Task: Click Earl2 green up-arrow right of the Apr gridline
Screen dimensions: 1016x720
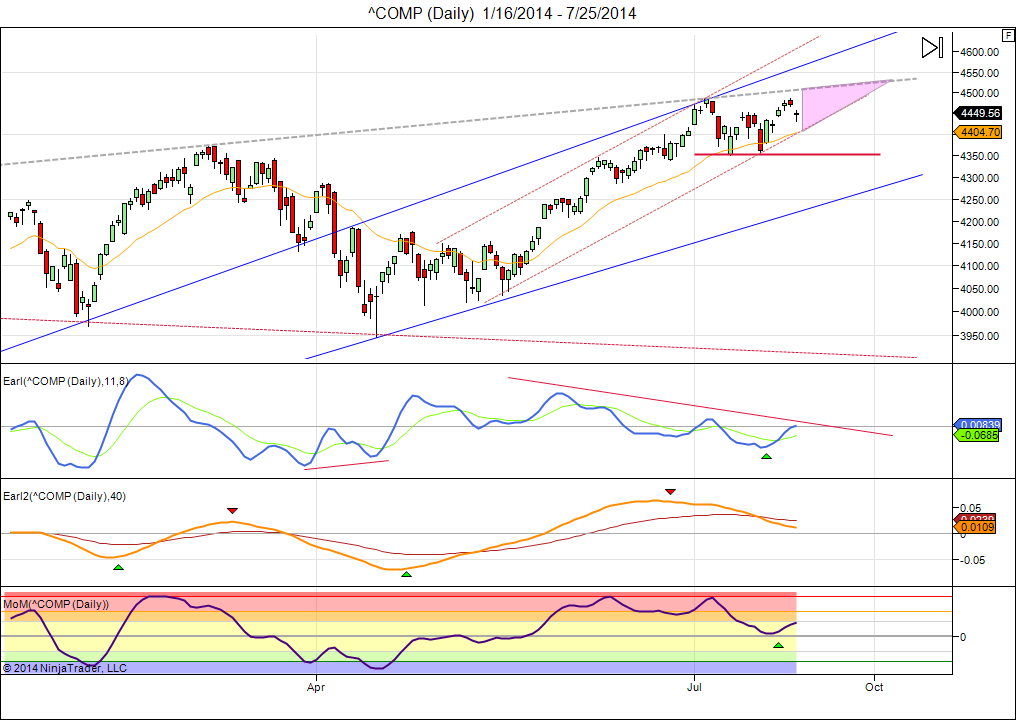Action: click(x=405, y=573)
